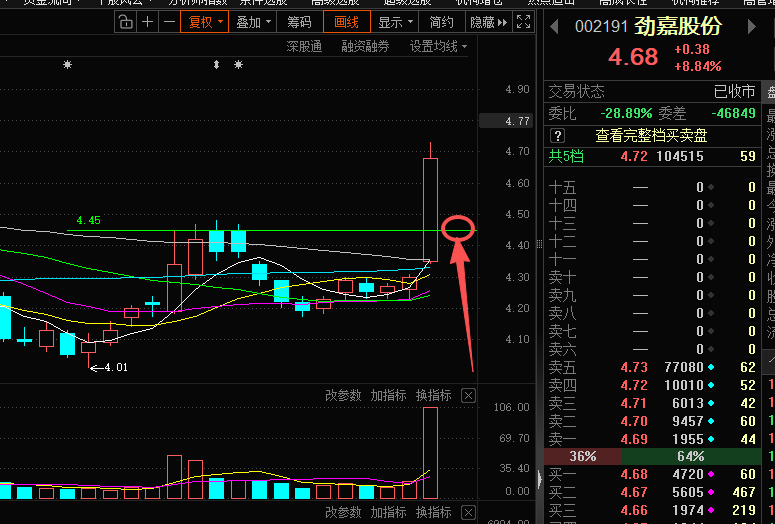
Task: Click the 委比 -28.89% value
Action: tap(626, 113)
